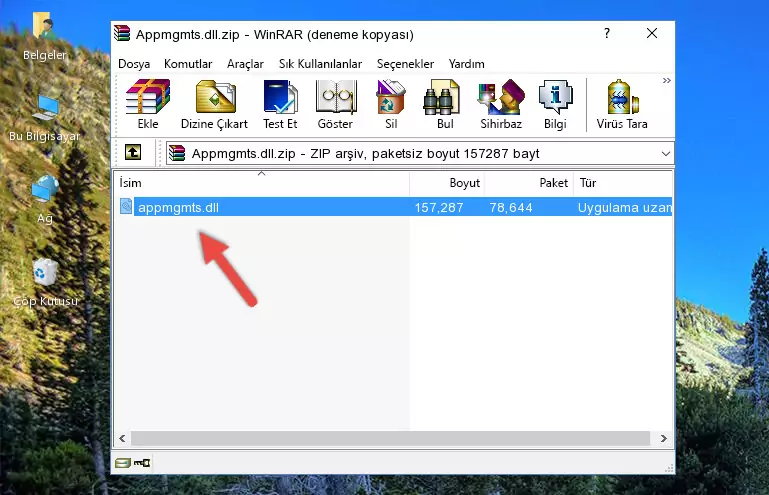The image size is (769, 495).
Task: Click the archive path combo box
Action: tap(420, 154)
